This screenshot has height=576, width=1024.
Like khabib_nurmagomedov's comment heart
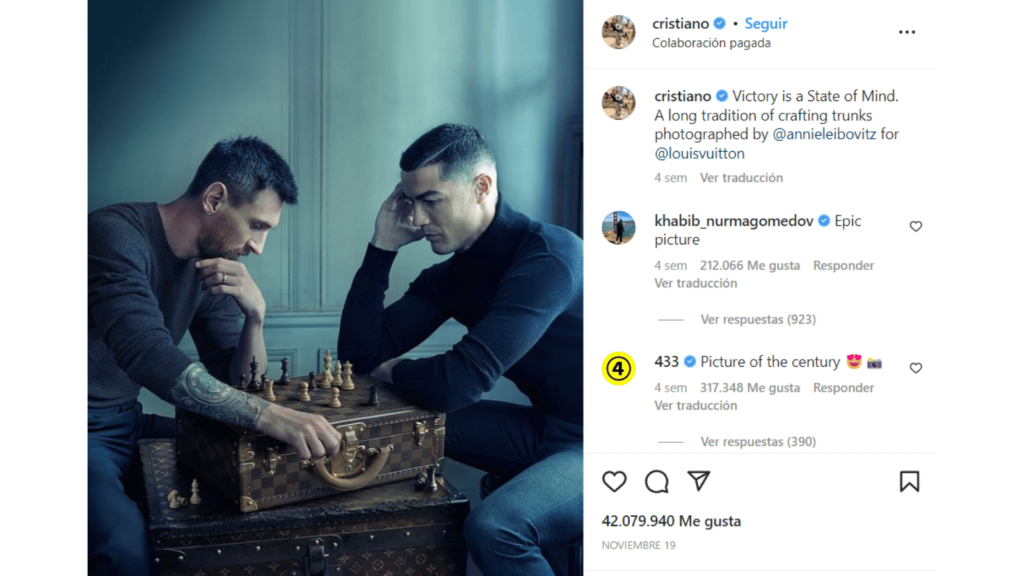click(916, 226)
